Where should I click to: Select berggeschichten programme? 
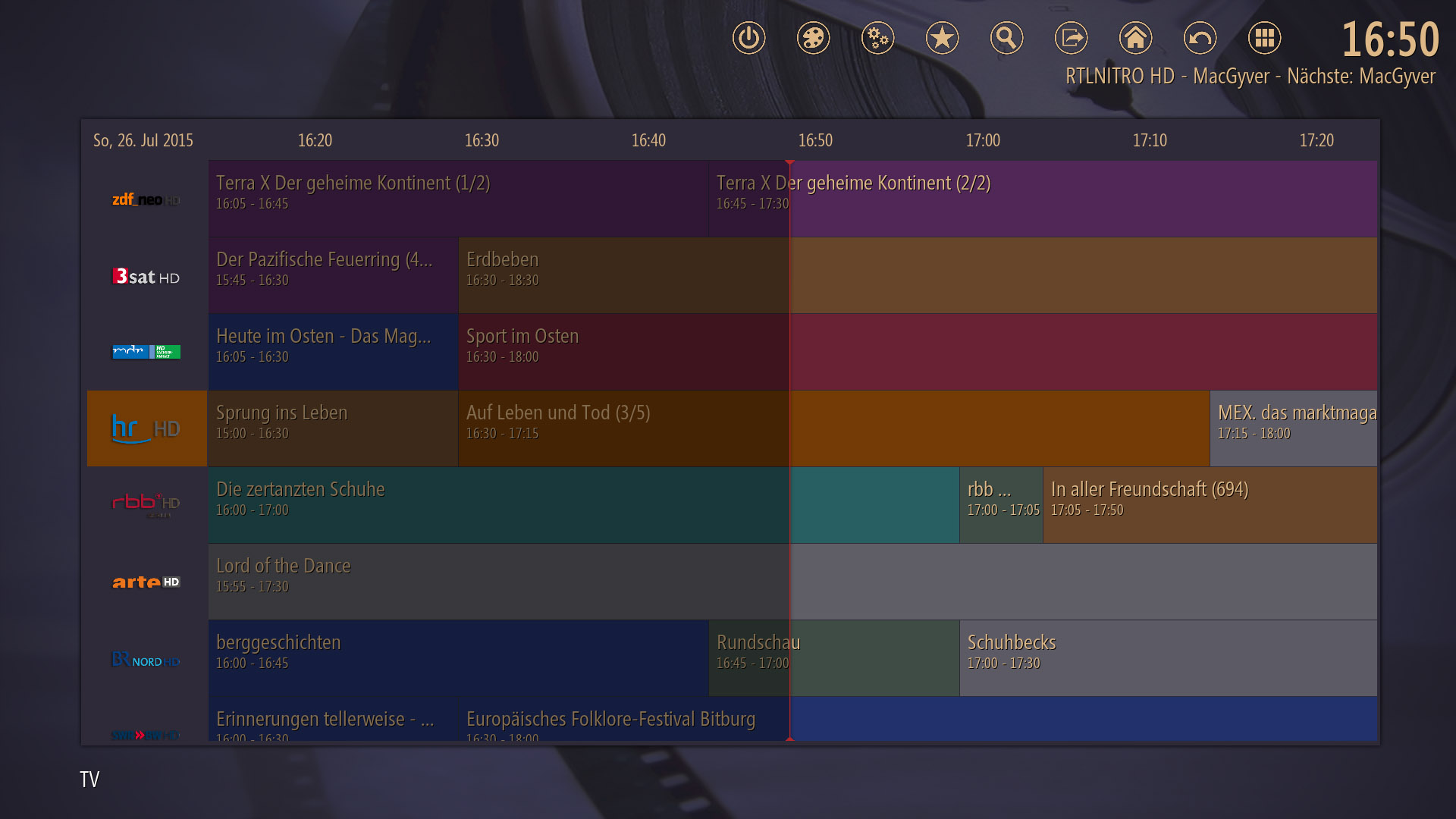[458, 658]
